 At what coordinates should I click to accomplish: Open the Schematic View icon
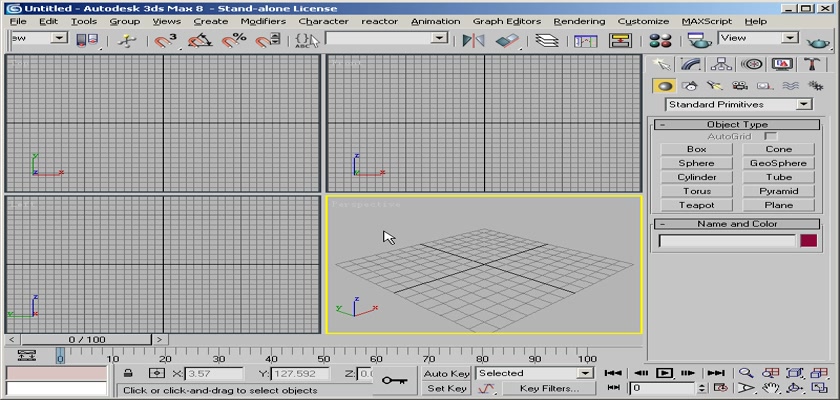[620, 40]
